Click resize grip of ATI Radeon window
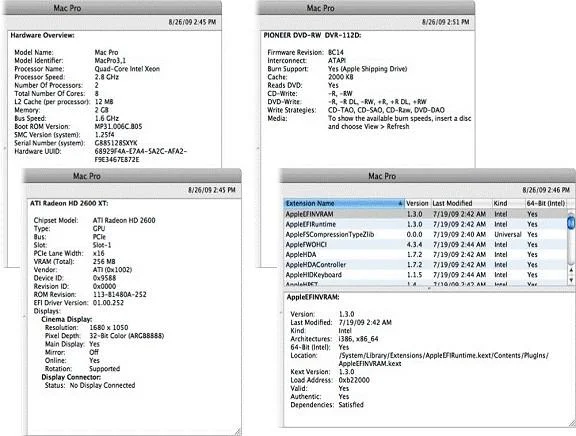576x436 pixels. (x=237, y=431)
